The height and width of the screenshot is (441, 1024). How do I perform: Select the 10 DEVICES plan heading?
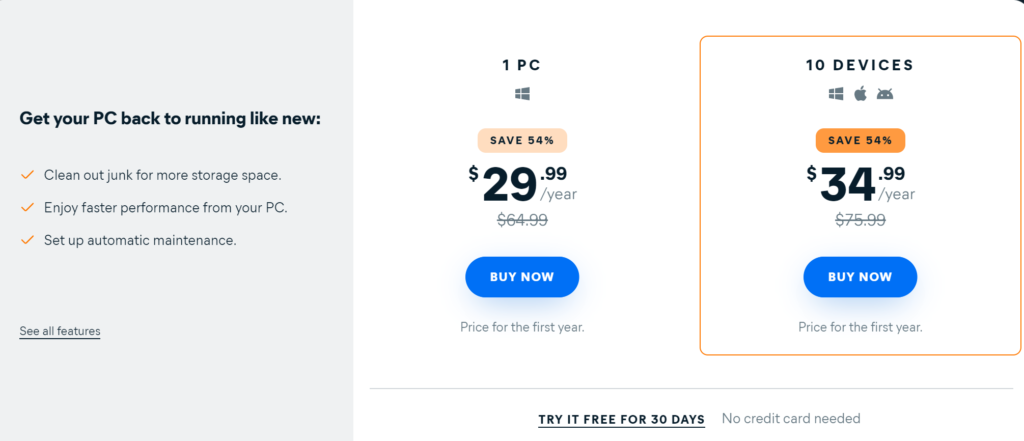click(x=860, y=65)
